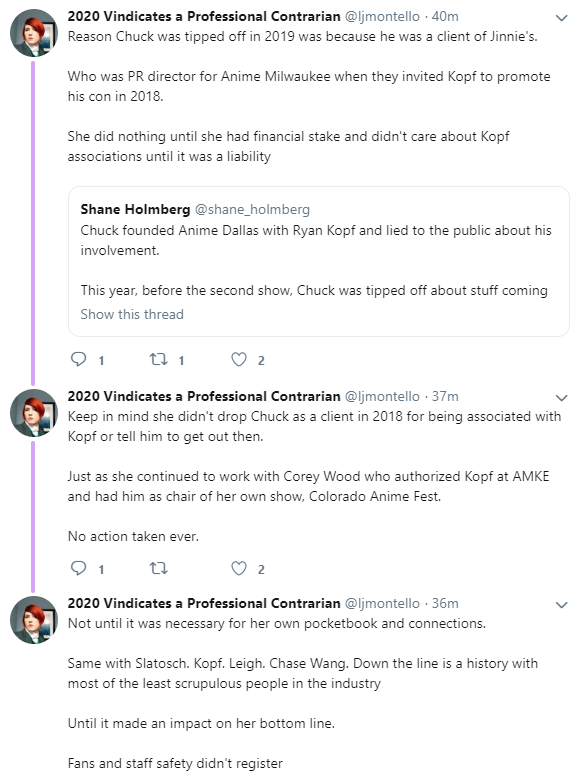Click 'Show this thread' link

point(132,314)
